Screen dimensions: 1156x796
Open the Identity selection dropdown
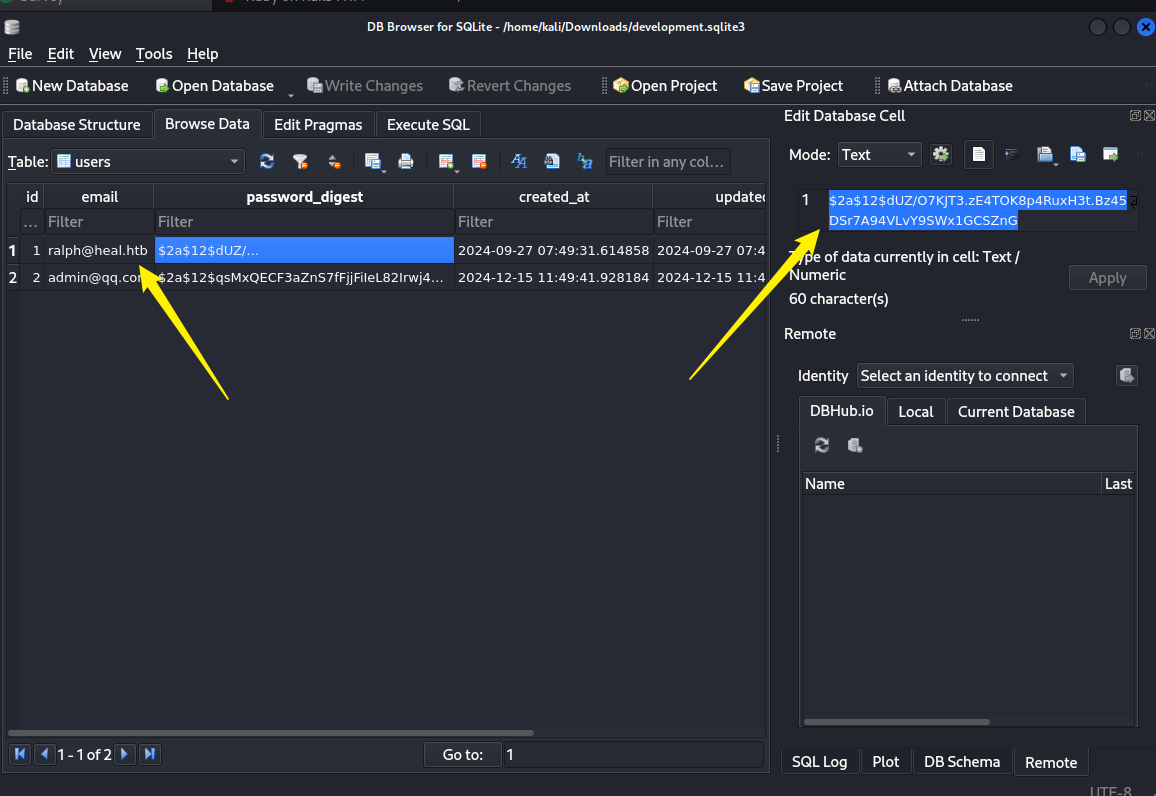coord(964,376)
